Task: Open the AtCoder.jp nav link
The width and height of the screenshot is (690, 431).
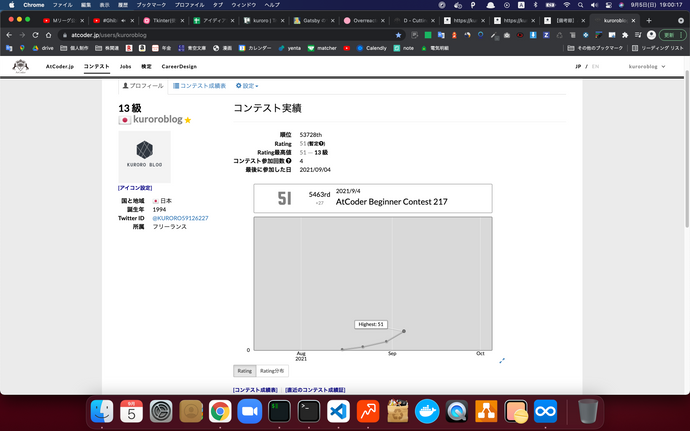Action: [60, 66]
